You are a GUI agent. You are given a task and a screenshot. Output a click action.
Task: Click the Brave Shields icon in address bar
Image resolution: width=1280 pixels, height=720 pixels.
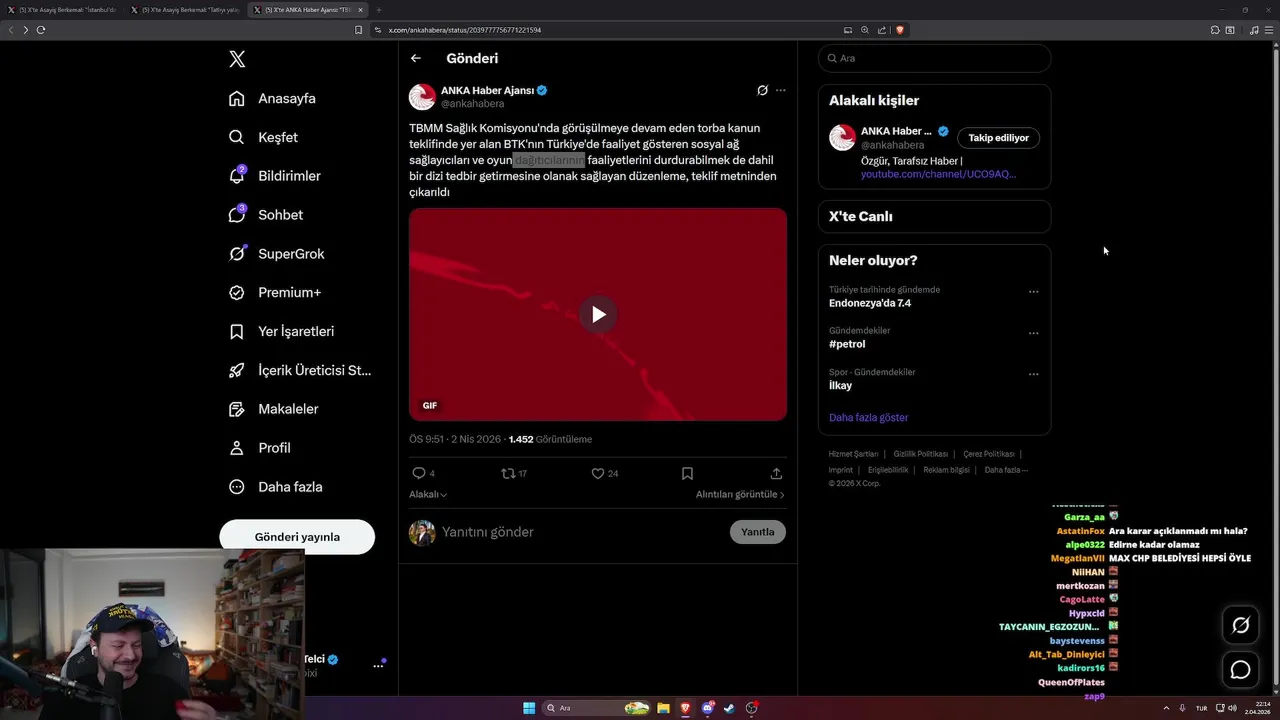coord(900,30)
